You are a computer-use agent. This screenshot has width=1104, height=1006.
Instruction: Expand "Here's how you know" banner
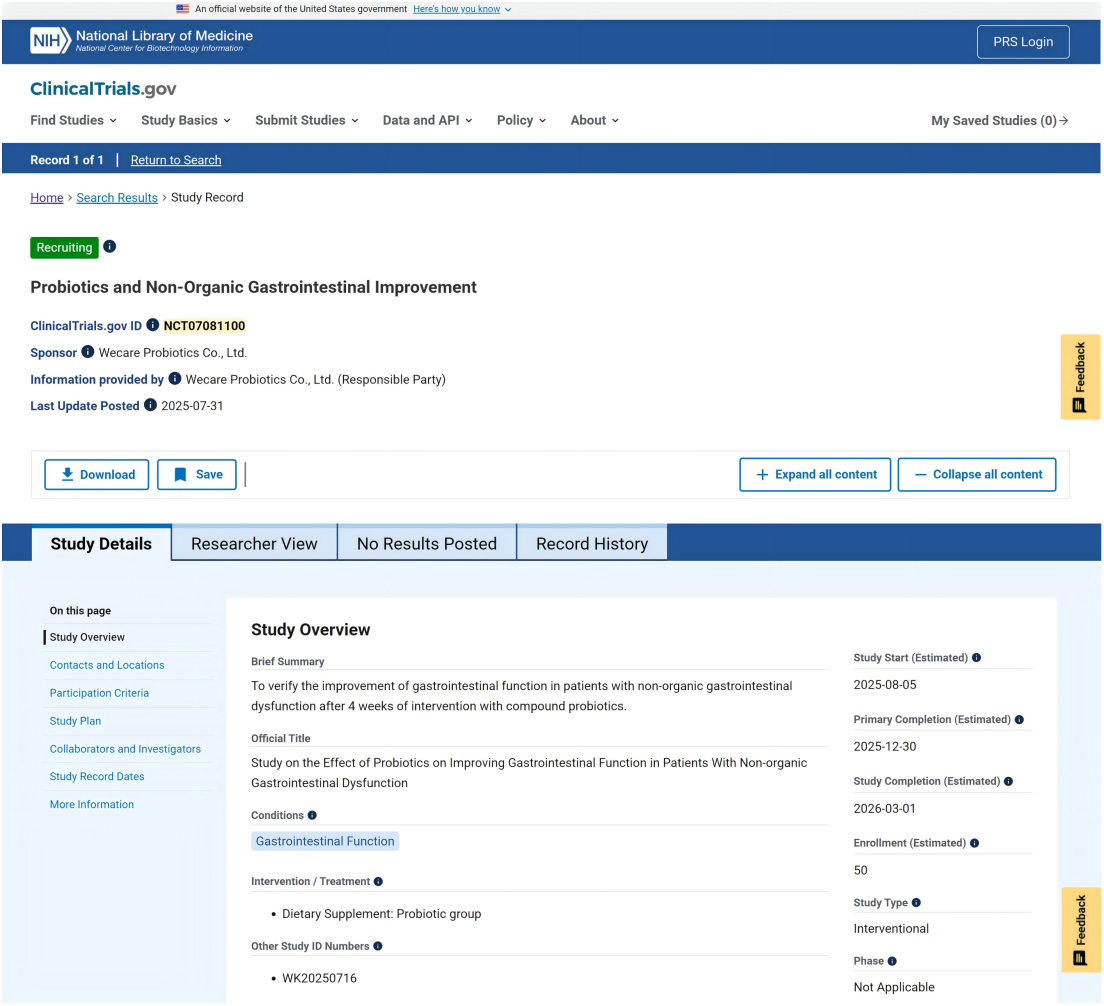pyautogui.click(x=462, y=9)
